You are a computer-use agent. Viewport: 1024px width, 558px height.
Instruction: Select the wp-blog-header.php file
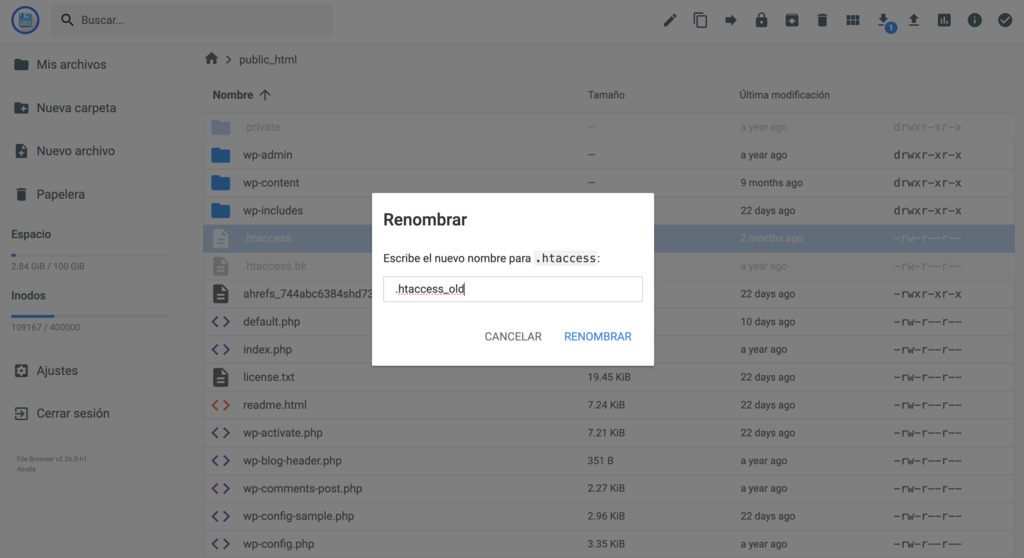pyautogui.click(x=609, y=460)
